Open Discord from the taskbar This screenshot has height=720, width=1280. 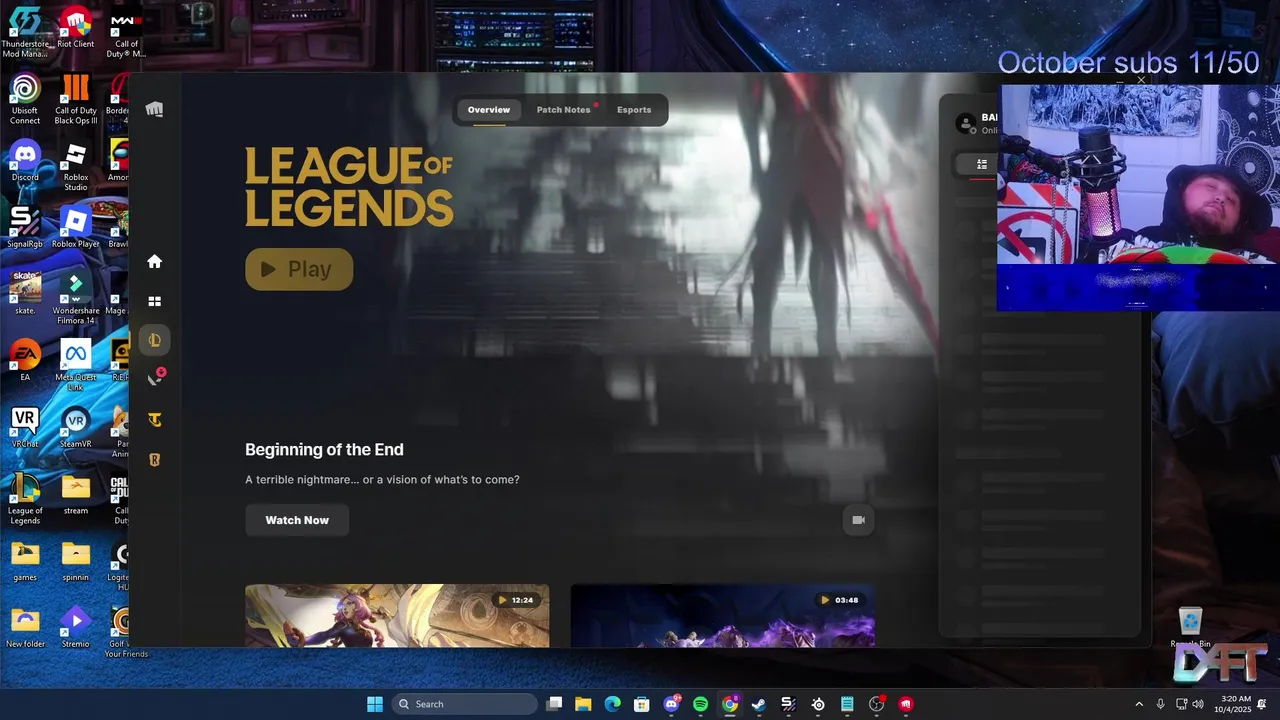671,704
